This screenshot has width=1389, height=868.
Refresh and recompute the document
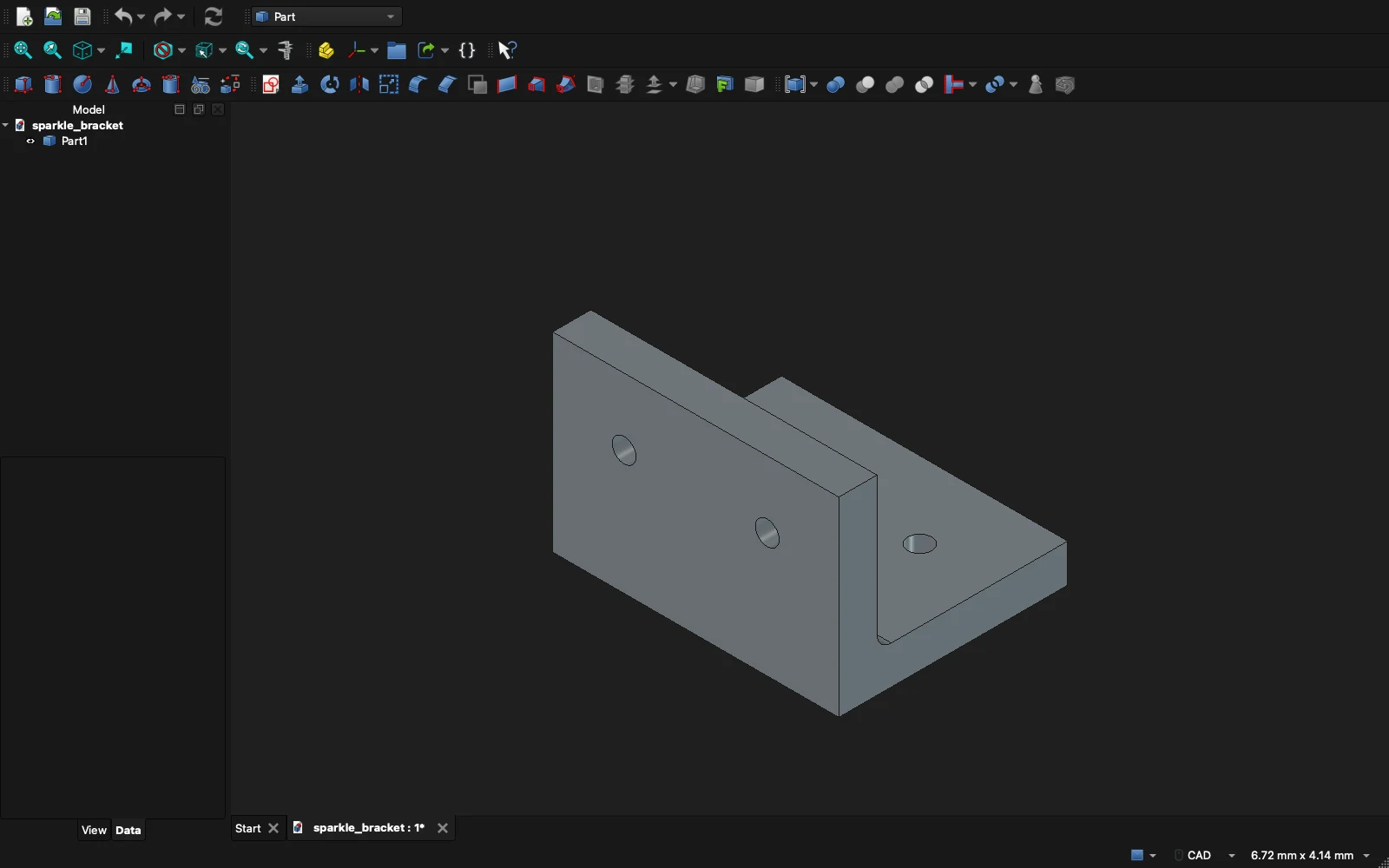click(214, 16)
